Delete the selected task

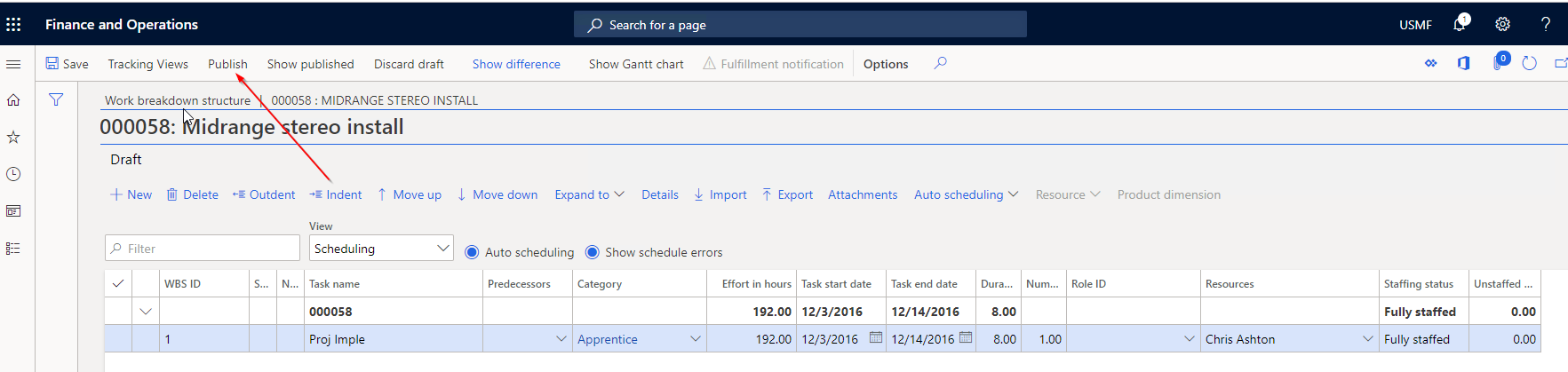[192, 194]
